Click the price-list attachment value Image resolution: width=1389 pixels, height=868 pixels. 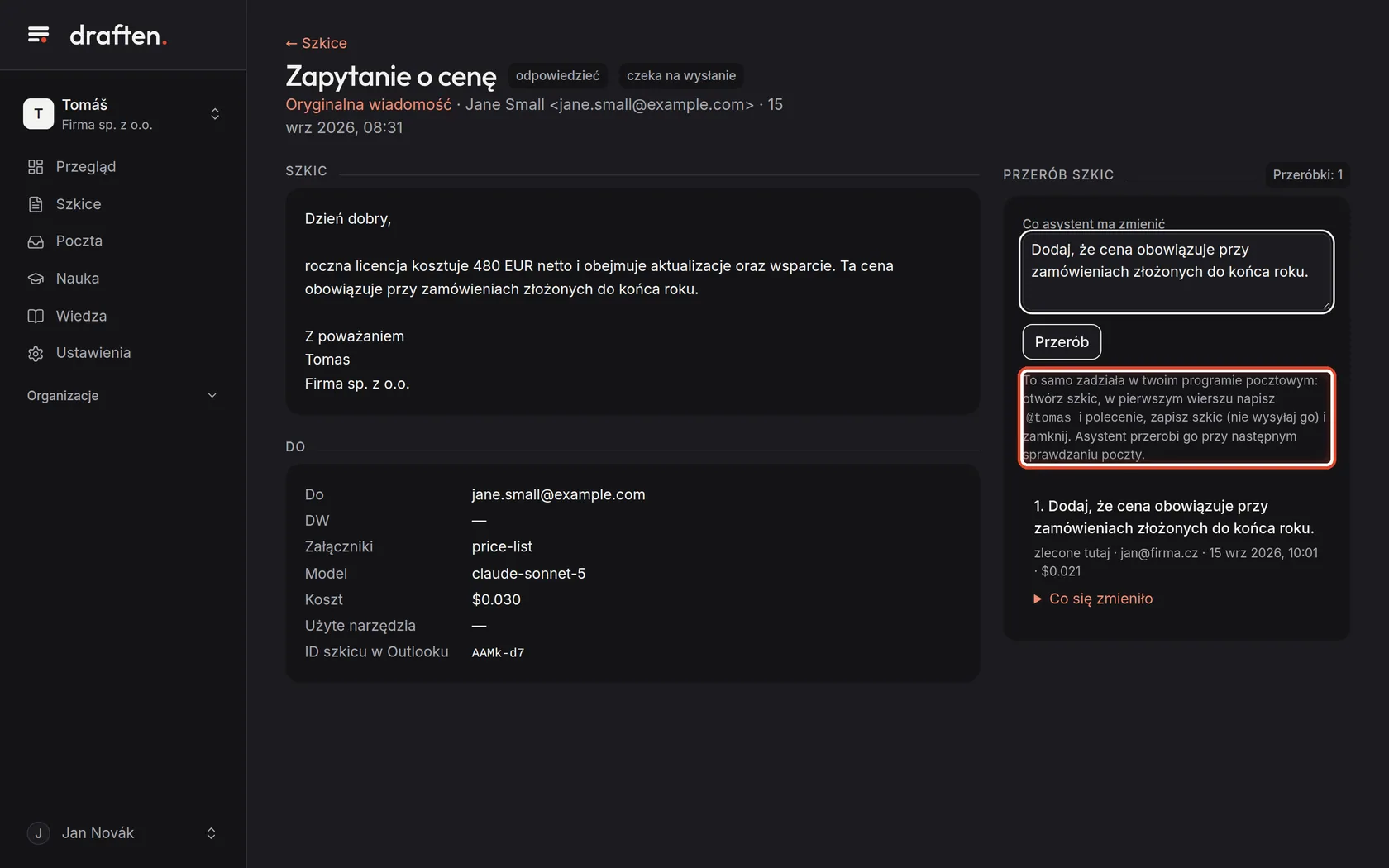(502, 546)
